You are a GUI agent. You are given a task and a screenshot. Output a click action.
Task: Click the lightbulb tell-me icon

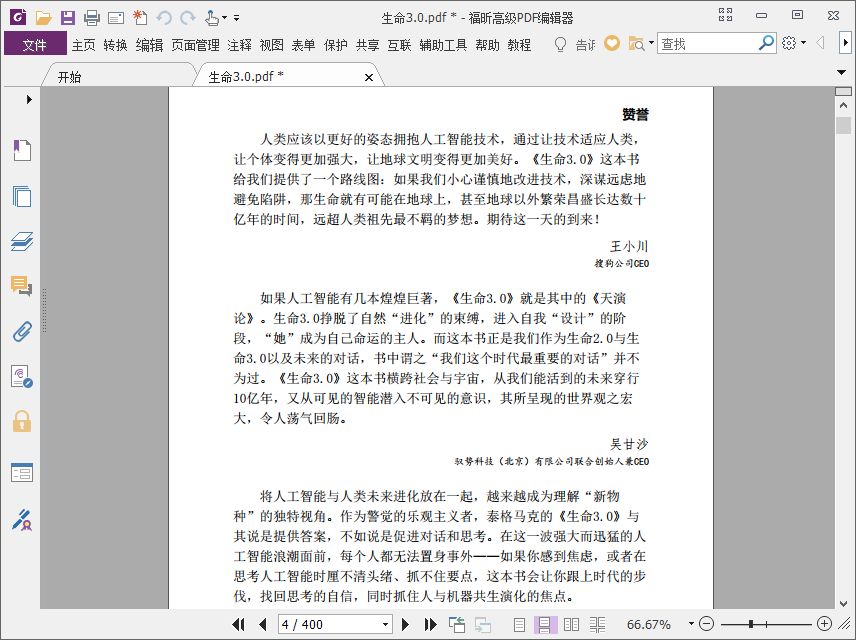click(x=560, y=44)
